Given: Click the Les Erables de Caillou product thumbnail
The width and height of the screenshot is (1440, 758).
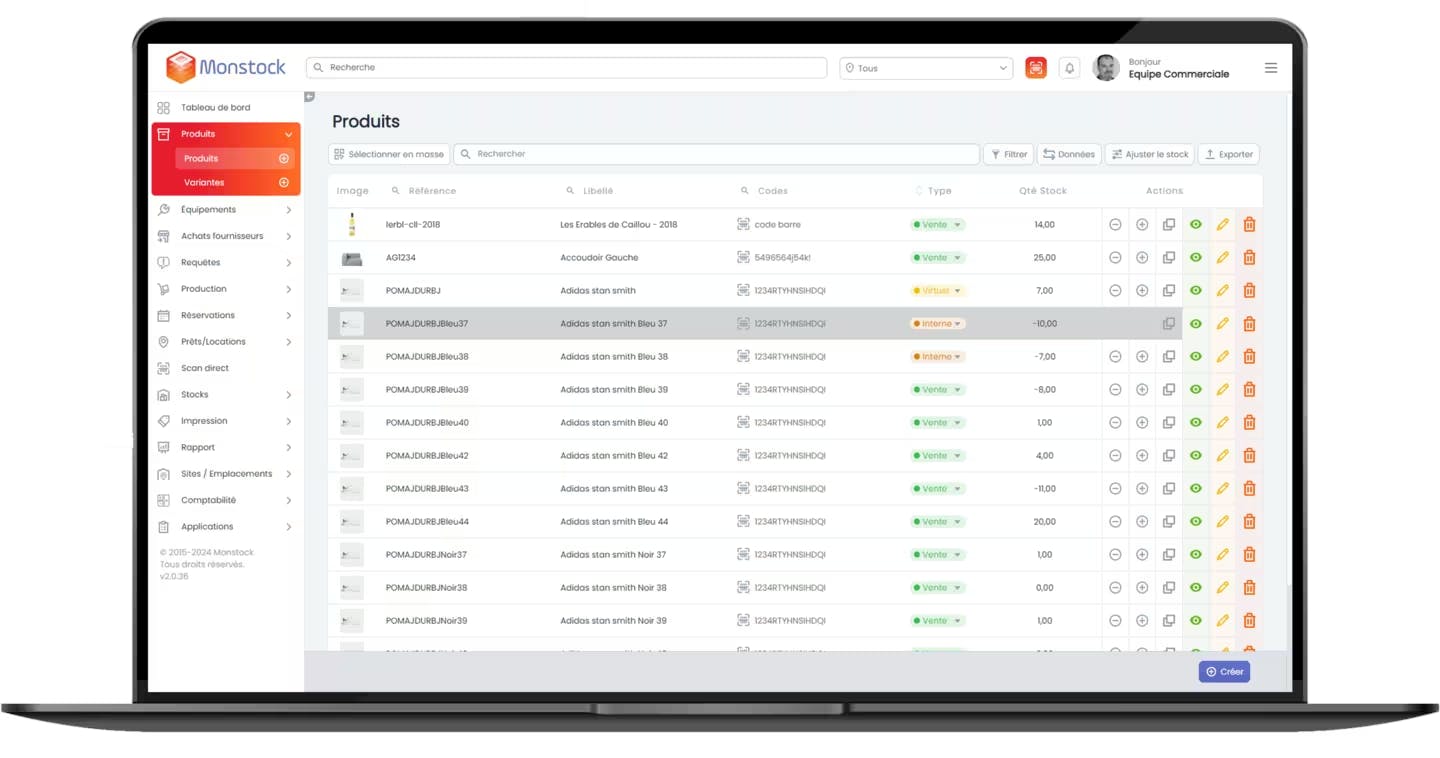Looking at the screenshot, I should [x=351, y=225].
